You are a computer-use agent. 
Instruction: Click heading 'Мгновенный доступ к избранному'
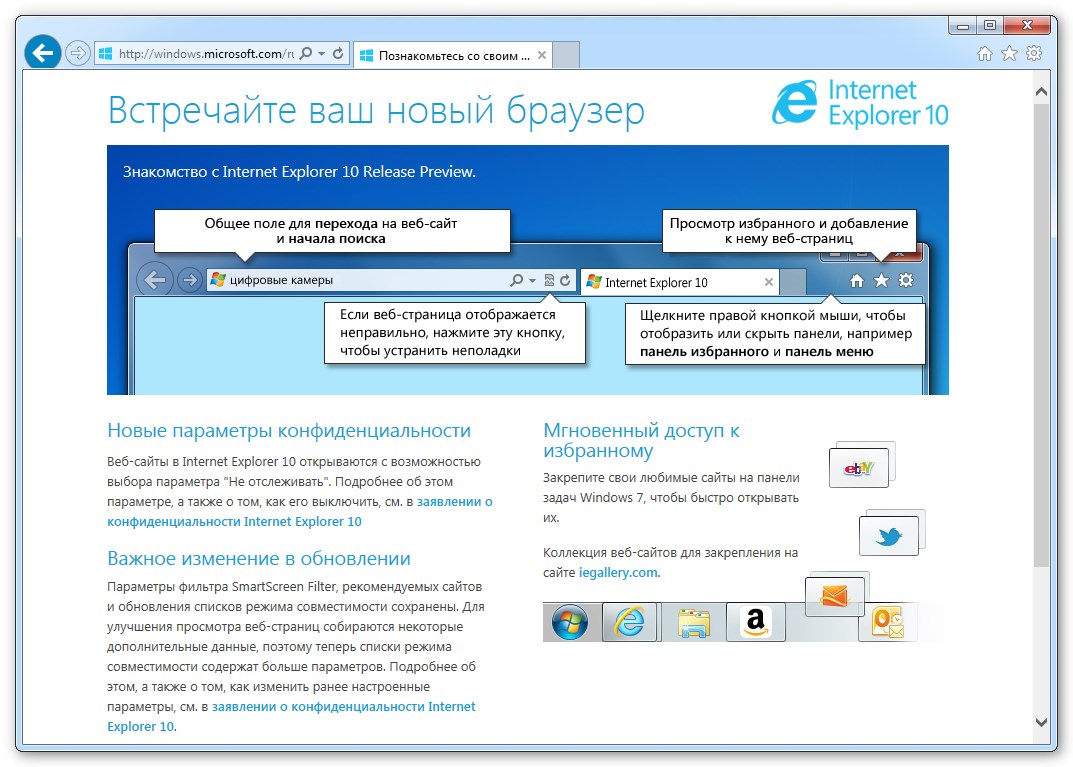(641, 440)
